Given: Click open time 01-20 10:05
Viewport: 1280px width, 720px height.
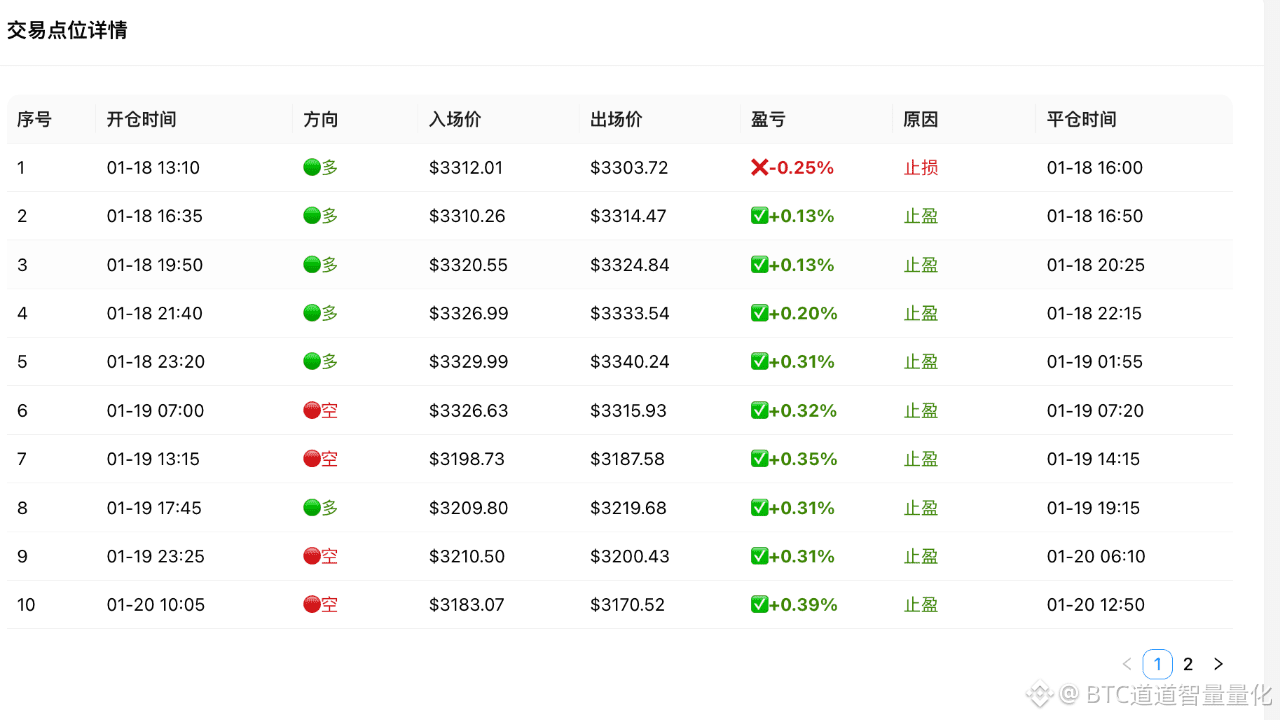Looking at the screenshot, I should click(x=156, y=605).
